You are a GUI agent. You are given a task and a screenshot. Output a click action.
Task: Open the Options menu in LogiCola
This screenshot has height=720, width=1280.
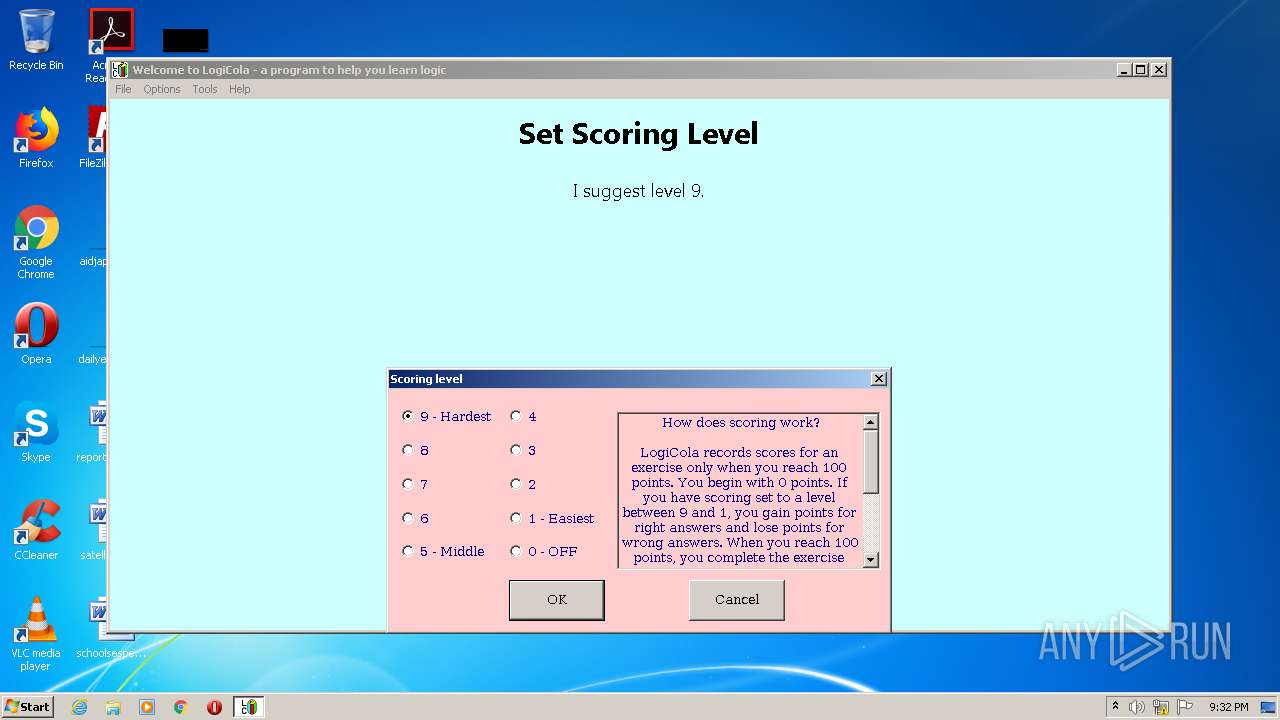tap(162, 89)
